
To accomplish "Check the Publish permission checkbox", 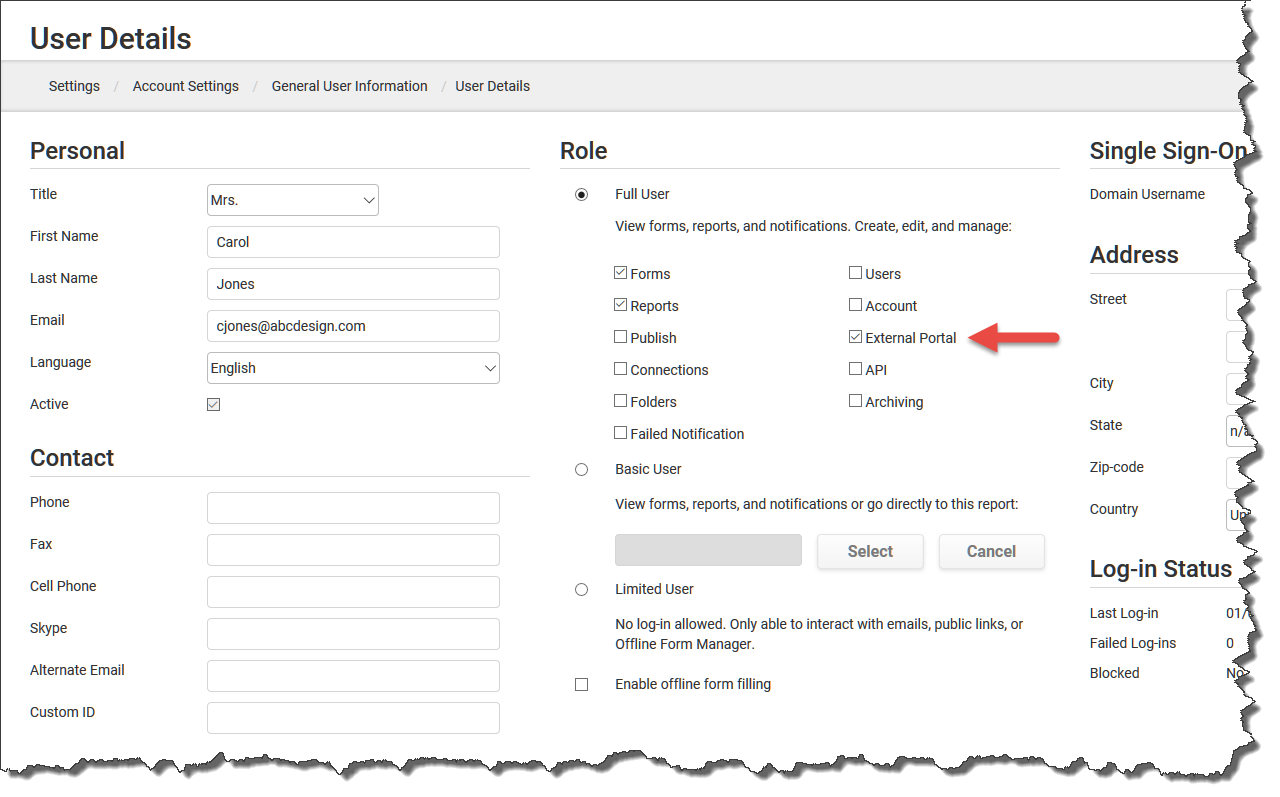I will click(x=621, y=337).
